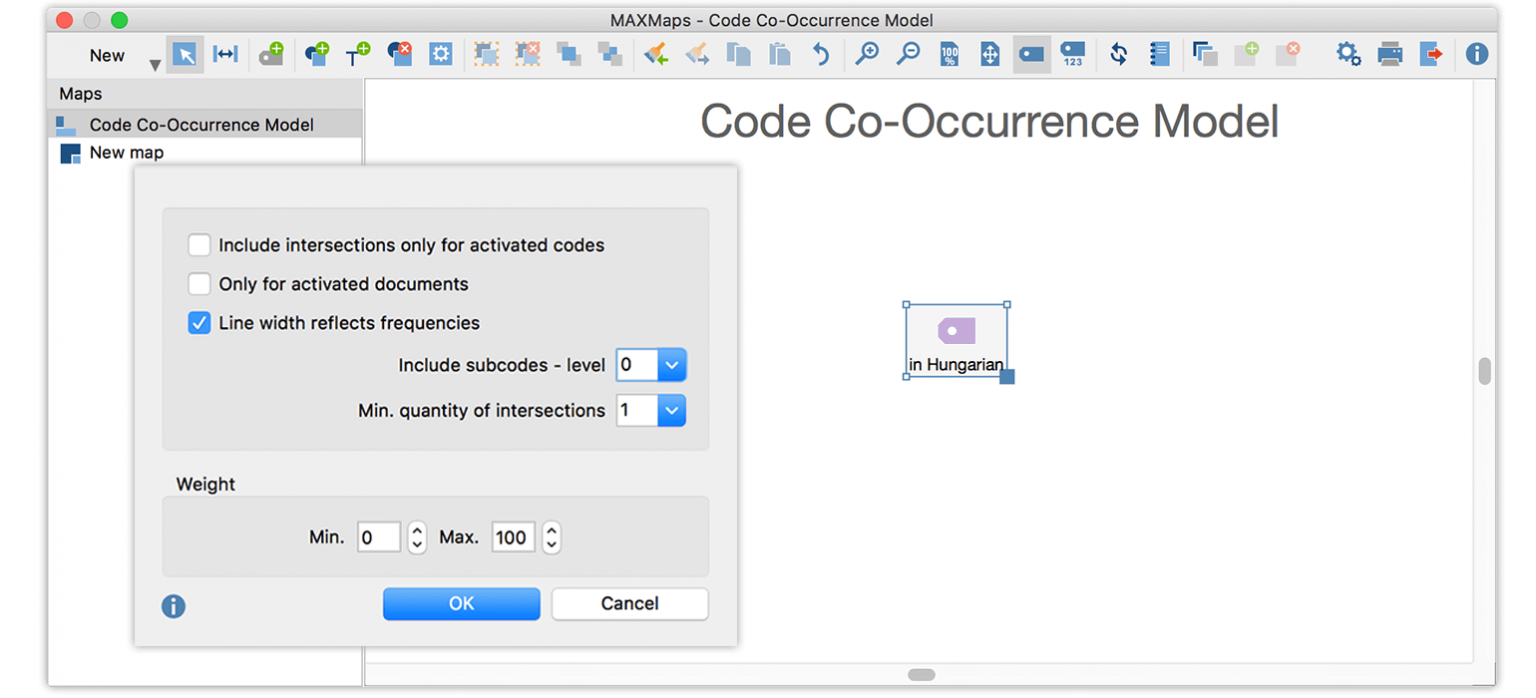Select New map in Maps list

[x=205, y=153]
